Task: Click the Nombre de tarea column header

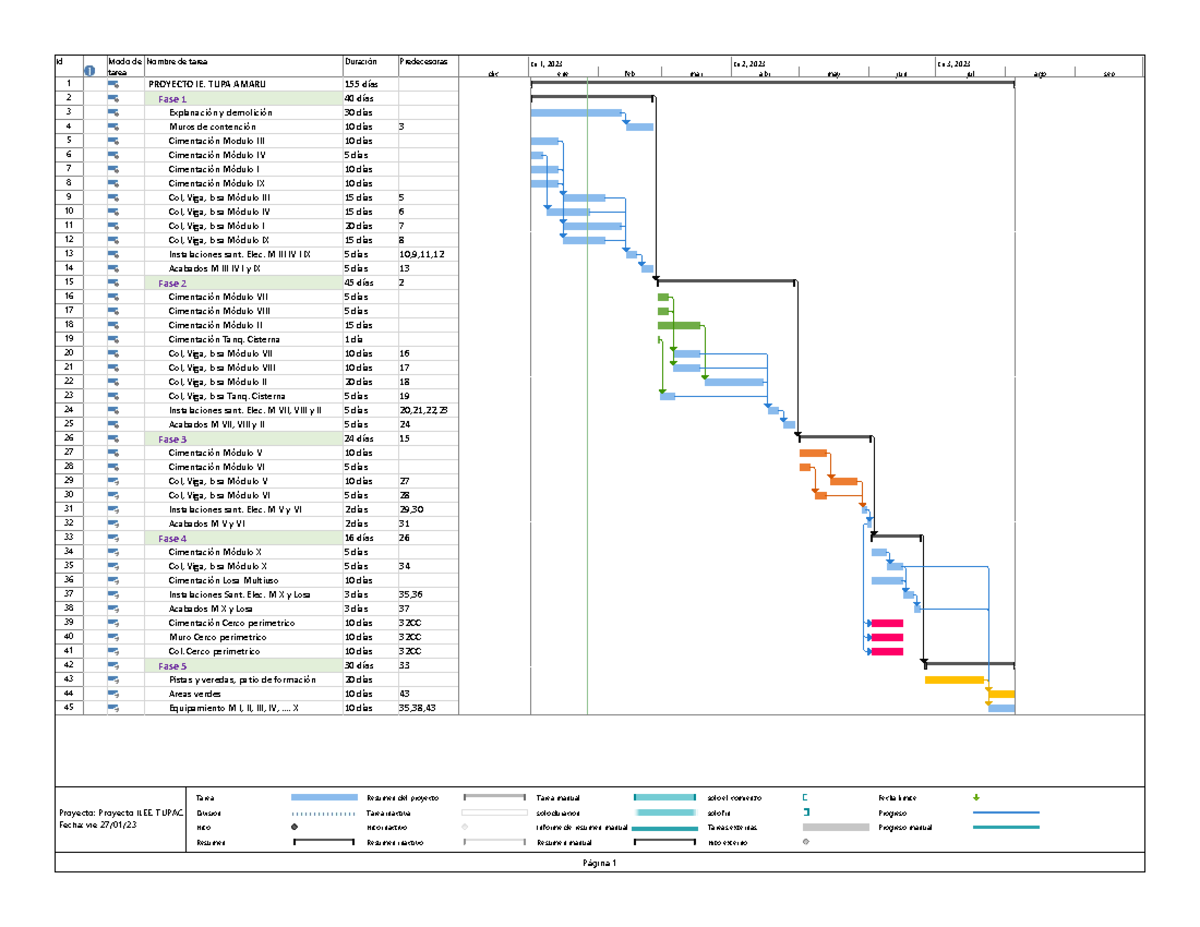Action: pyautogui.click(x=177, y=62)
